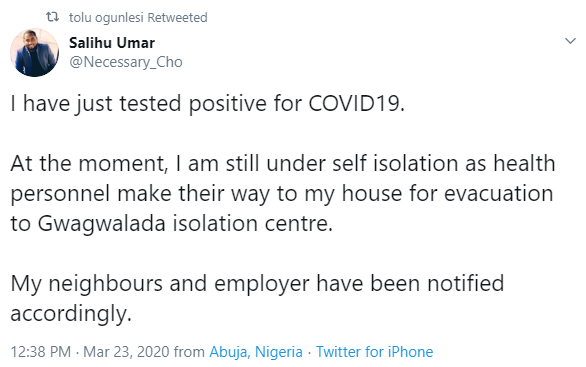Viewport: 586px width, 367px height.
Task: Click the Twitter for iPhone source link
Action: (x=374, y=352)
